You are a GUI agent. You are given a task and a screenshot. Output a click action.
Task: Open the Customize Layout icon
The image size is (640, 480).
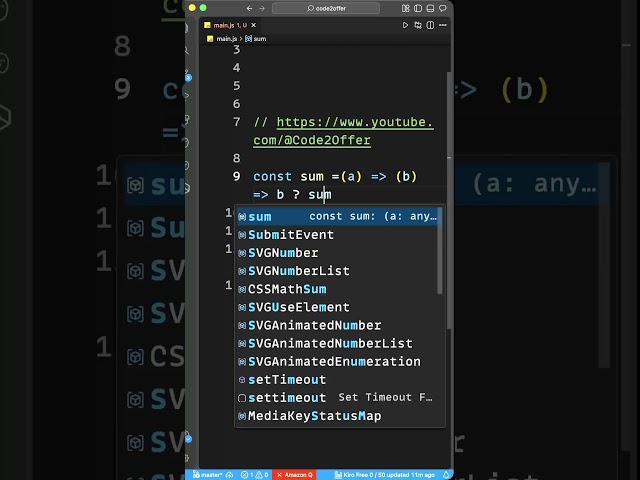pos(405,8)
